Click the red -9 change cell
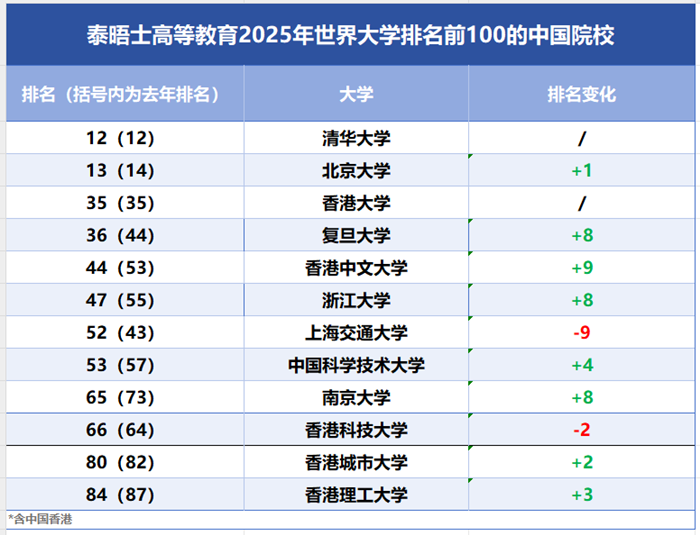700x535 pixels. coord(582,332)
